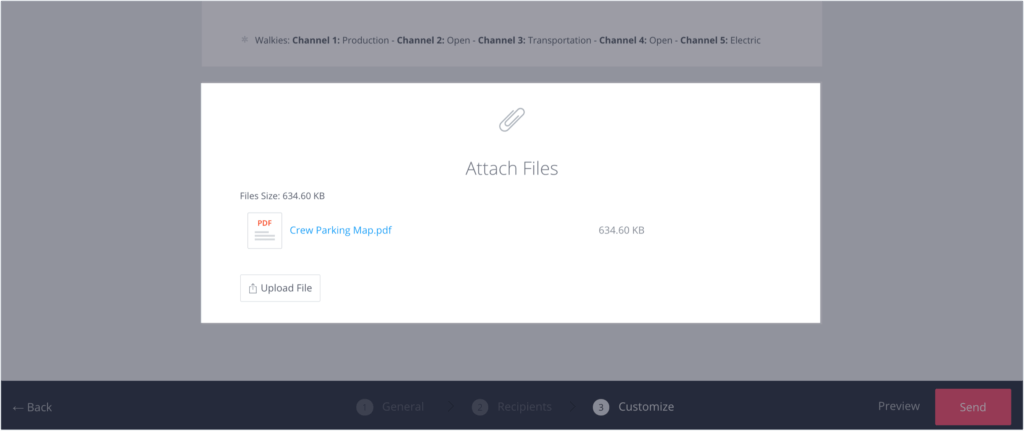The width and height of the screenshot is (1024, 431).
Task: Go Back using the Back text link
Action: pyautogui.click(x=40, y=407)
